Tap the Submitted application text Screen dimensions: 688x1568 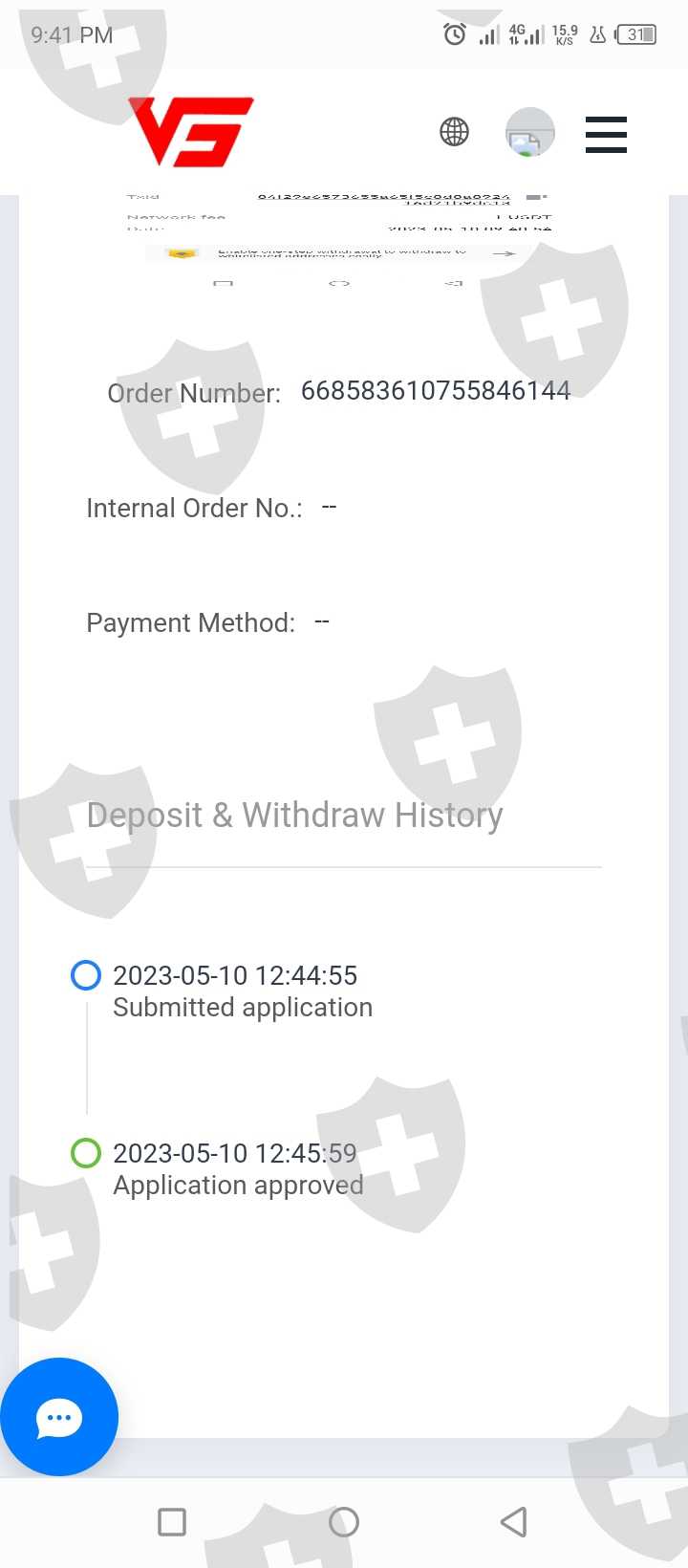243,1008
